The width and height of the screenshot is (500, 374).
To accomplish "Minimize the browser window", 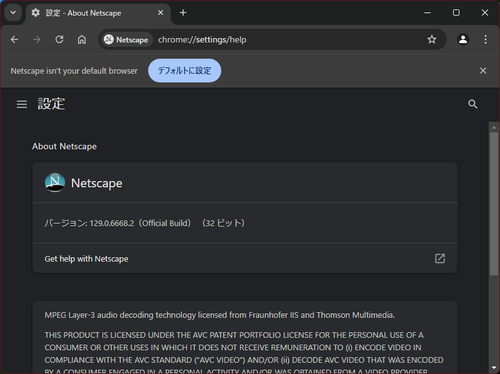I will tap(427, 13).
